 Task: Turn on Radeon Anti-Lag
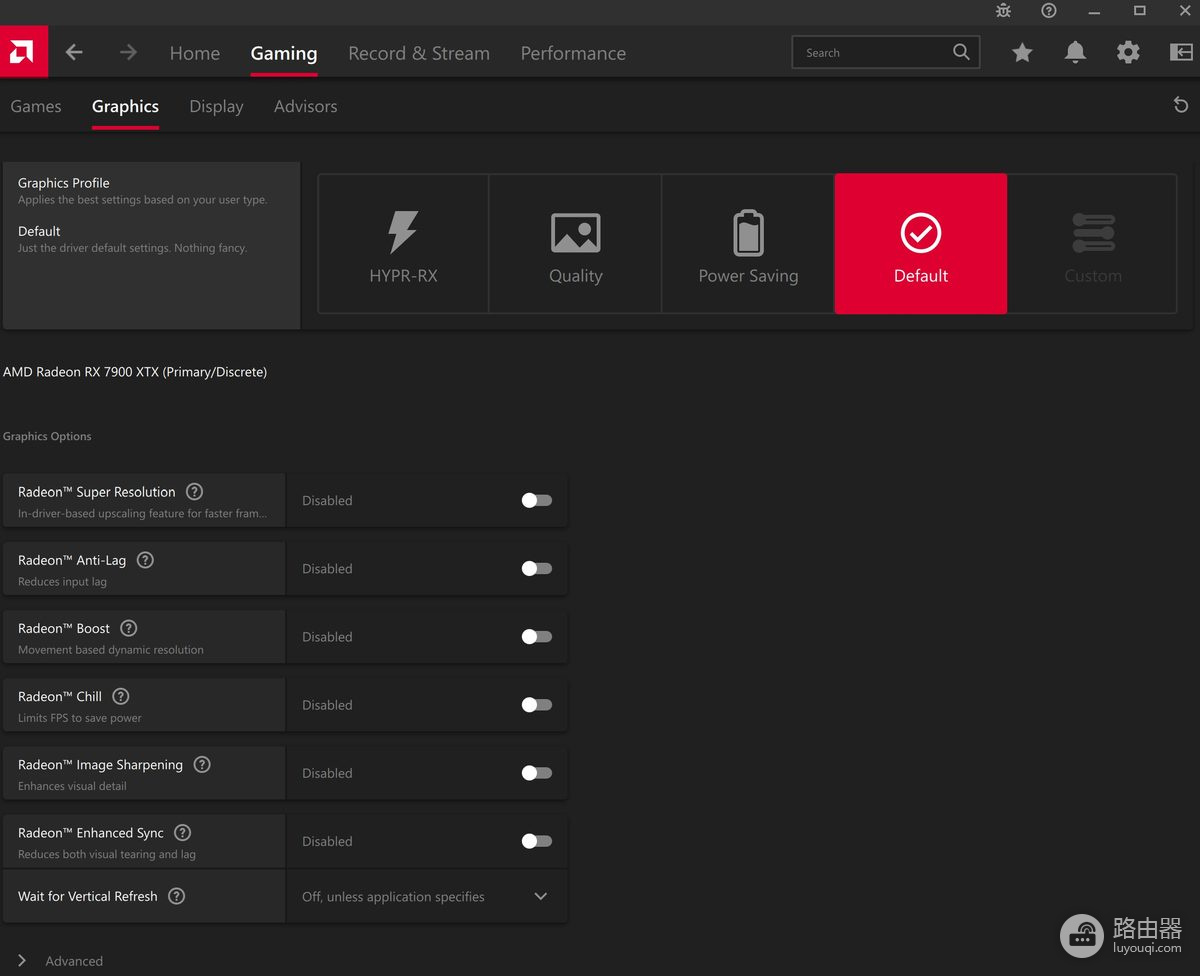click(x=537, y=568)
